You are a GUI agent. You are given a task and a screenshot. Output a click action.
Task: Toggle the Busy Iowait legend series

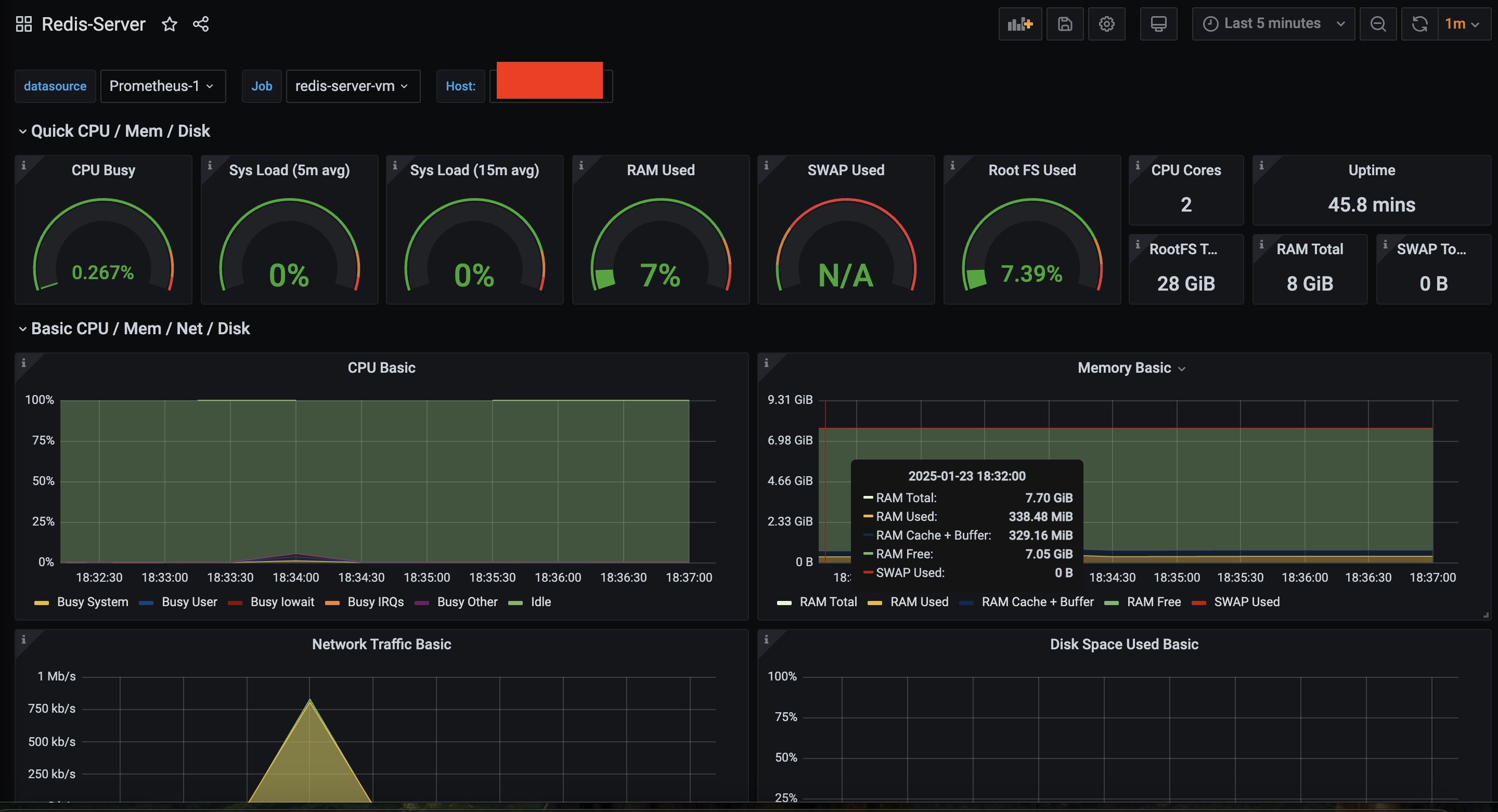281,601
